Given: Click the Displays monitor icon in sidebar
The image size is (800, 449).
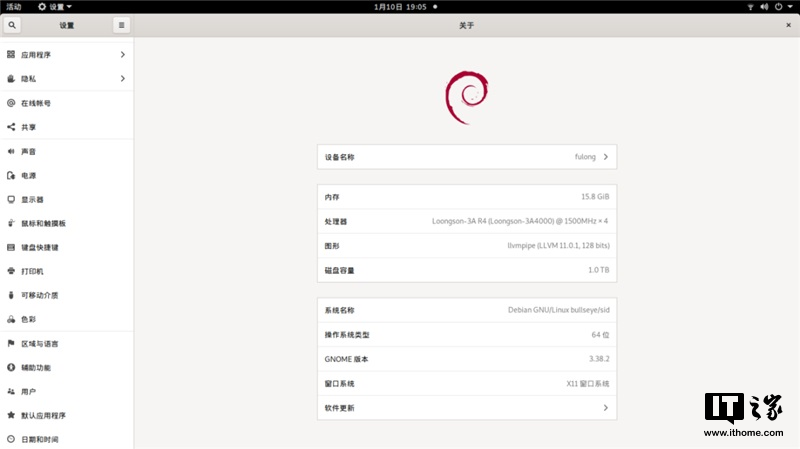Looking at the screenshot, I should click(11, 199).
